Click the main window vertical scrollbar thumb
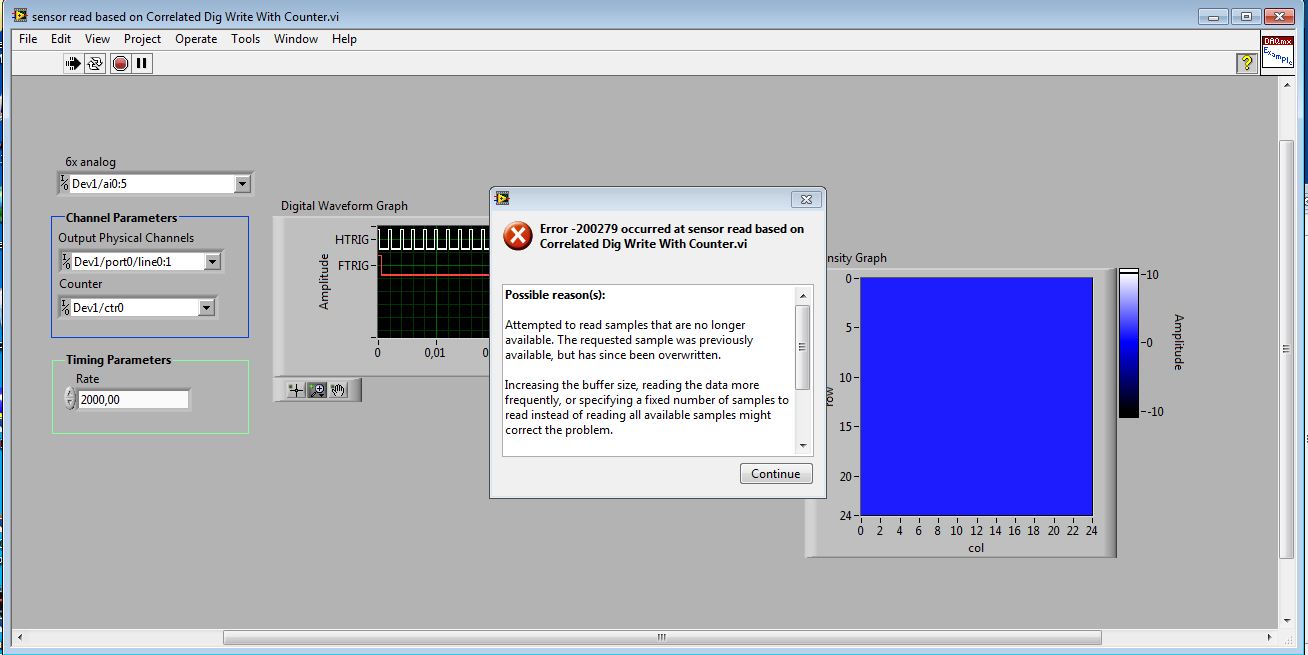This screenshot has height=655, width=1308. tap(1287, 349)
